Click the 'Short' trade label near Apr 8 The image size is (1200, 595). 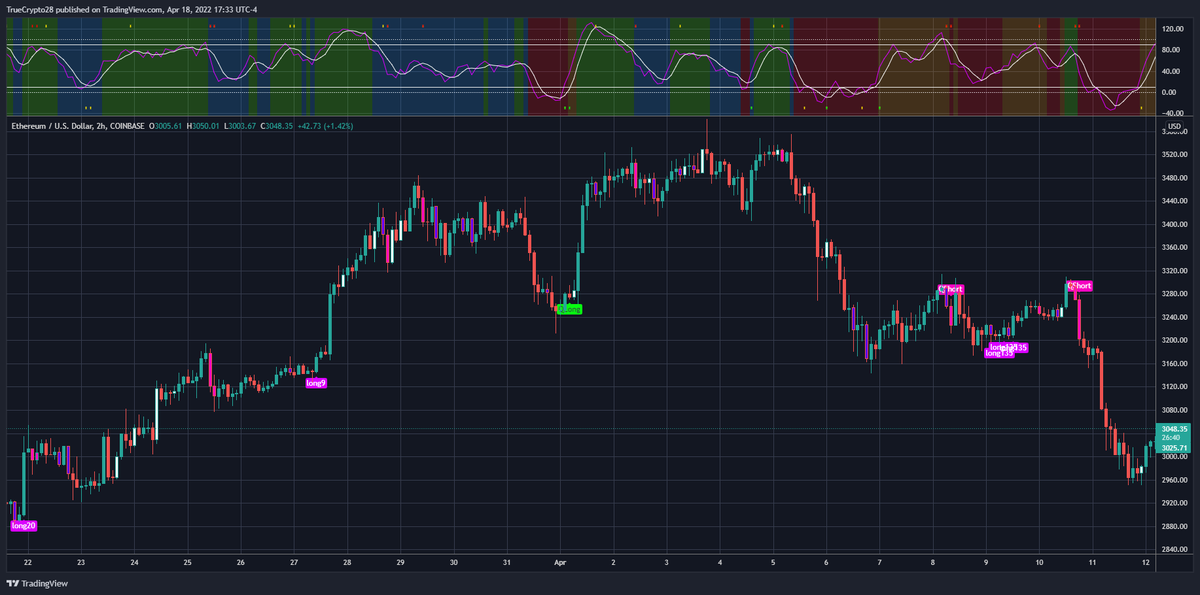click(951, 289)
